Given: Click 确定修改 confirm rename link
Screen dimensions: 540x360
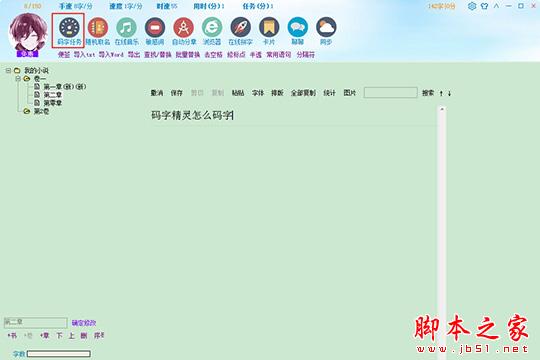Looking at the screenshot, I should 84,323.
